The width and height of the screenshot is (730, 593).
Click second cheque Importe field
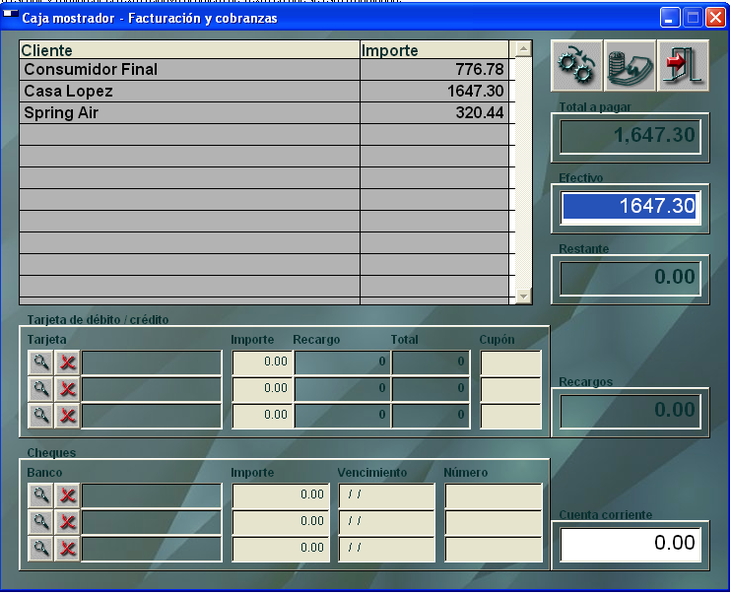[281, 522]
